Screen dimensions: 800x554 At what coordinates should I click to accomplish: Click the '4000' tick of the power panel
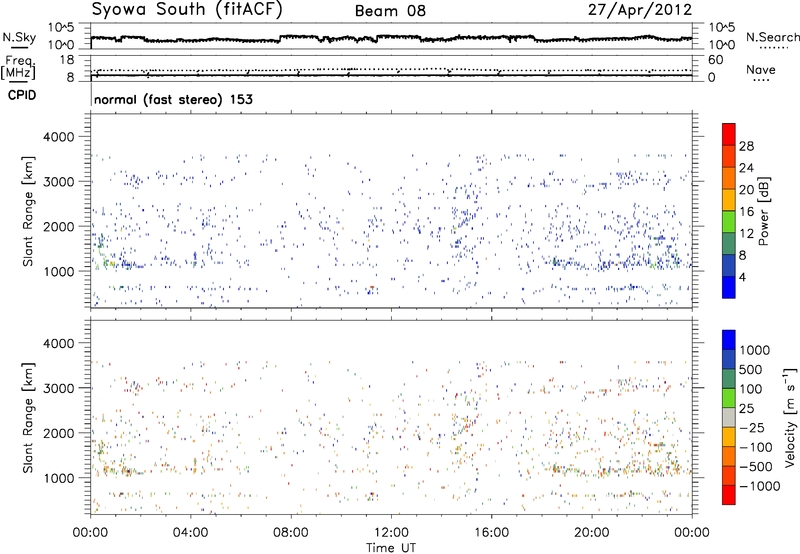pos(58,137)
